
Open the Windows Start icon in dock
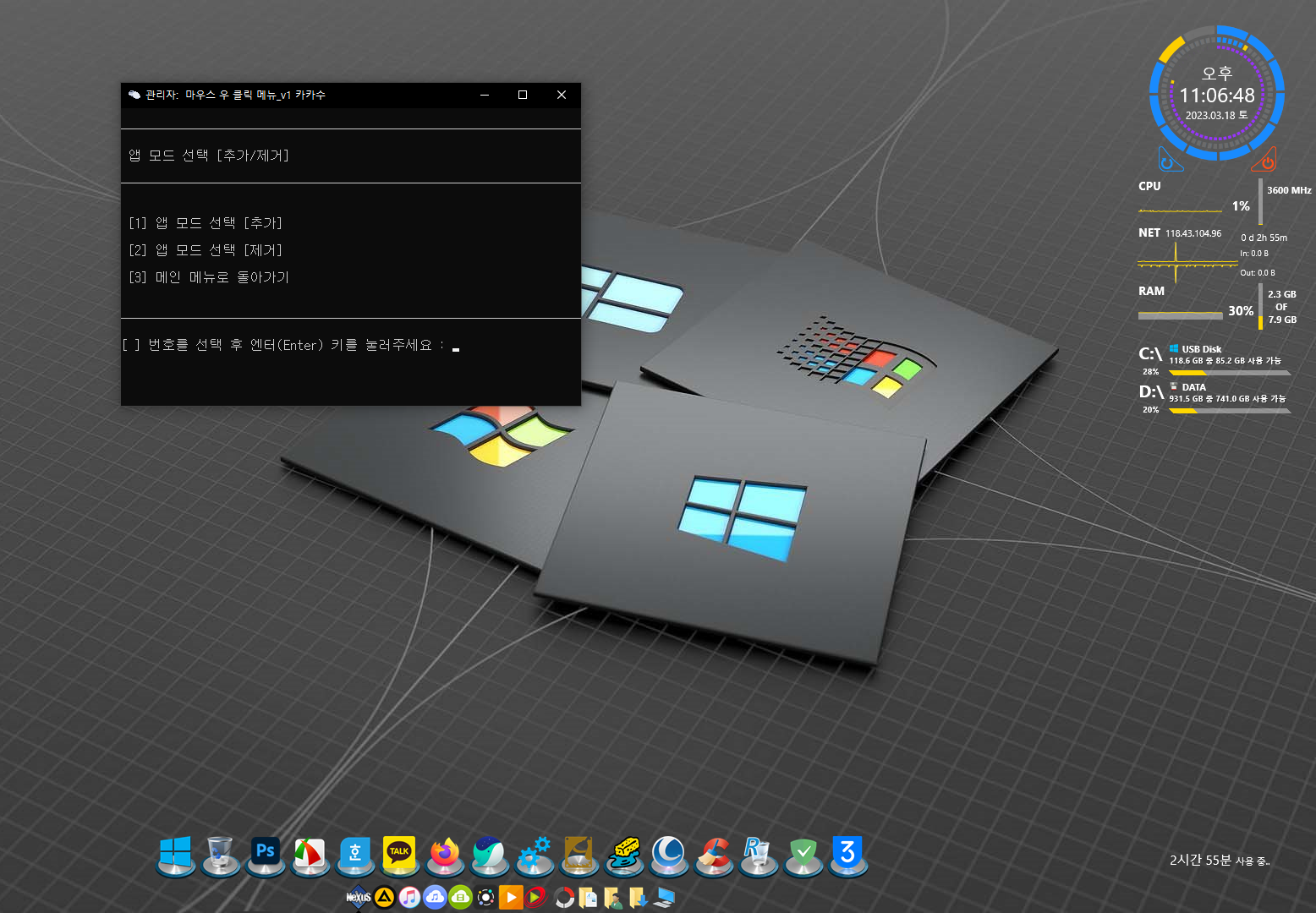(175, 856)
